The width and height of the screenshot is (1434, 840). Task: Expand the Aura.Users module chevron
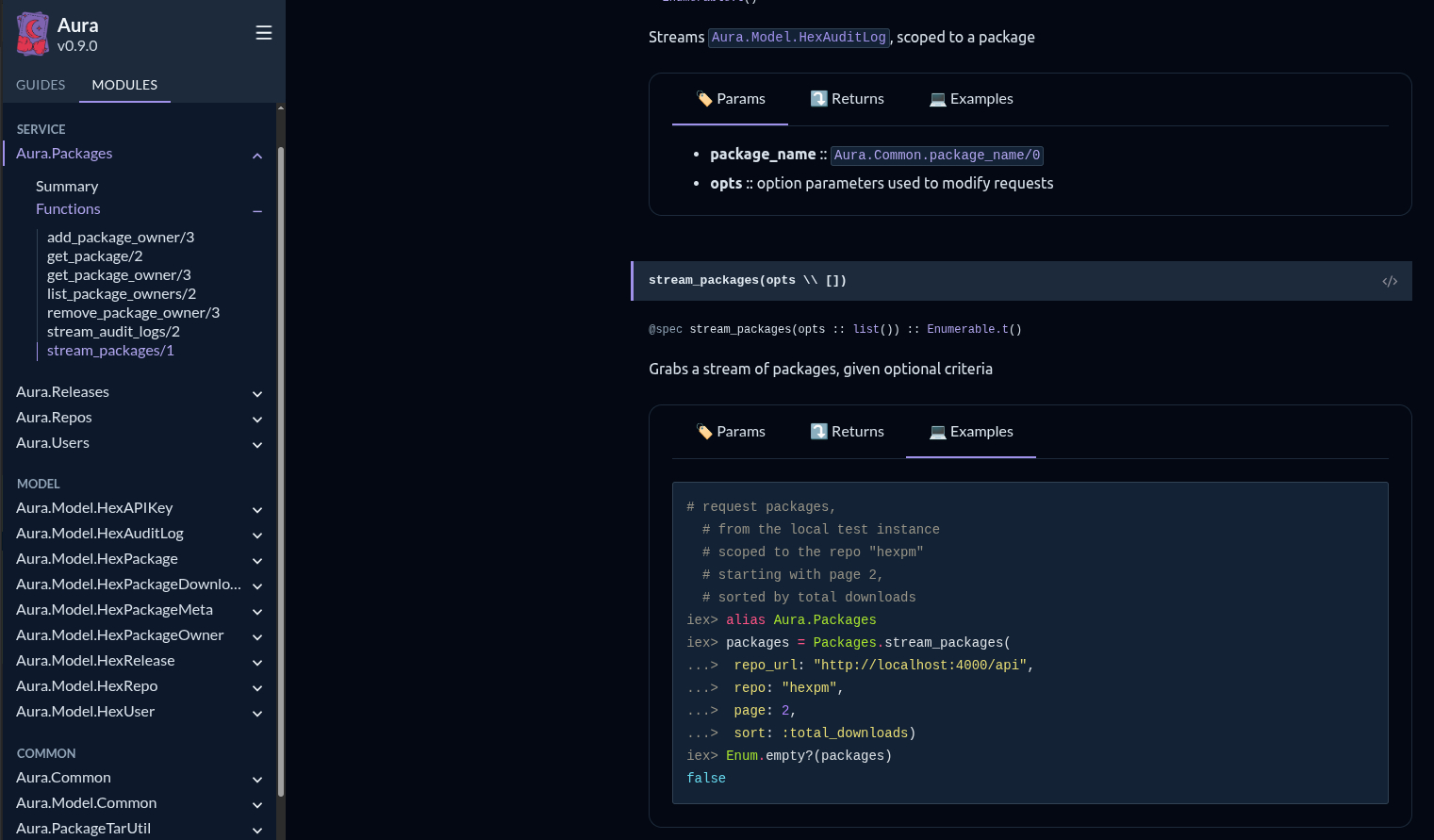257,445
